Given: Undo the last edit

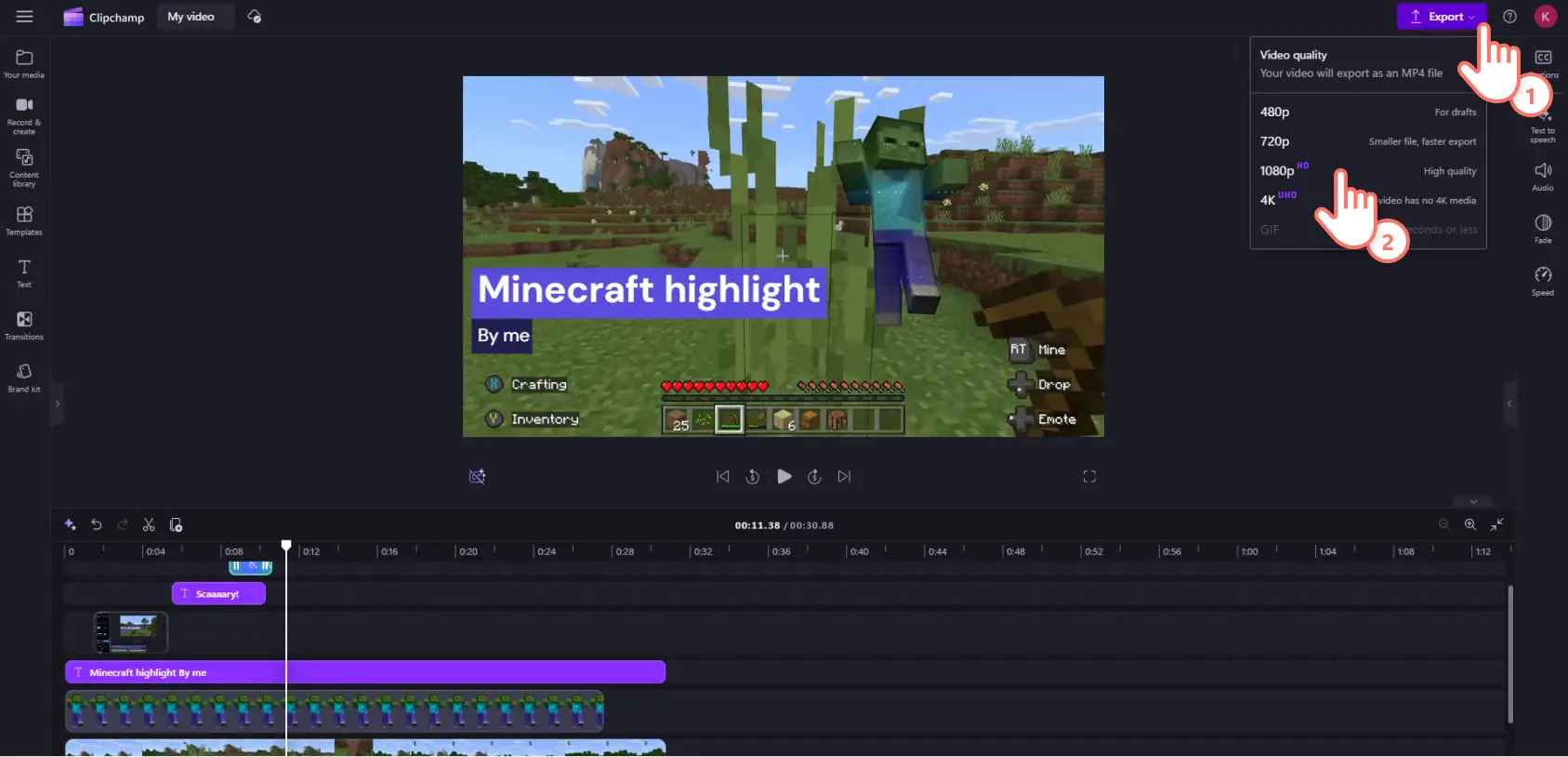Looking at the screenshot, I should (x=96, y=525).
